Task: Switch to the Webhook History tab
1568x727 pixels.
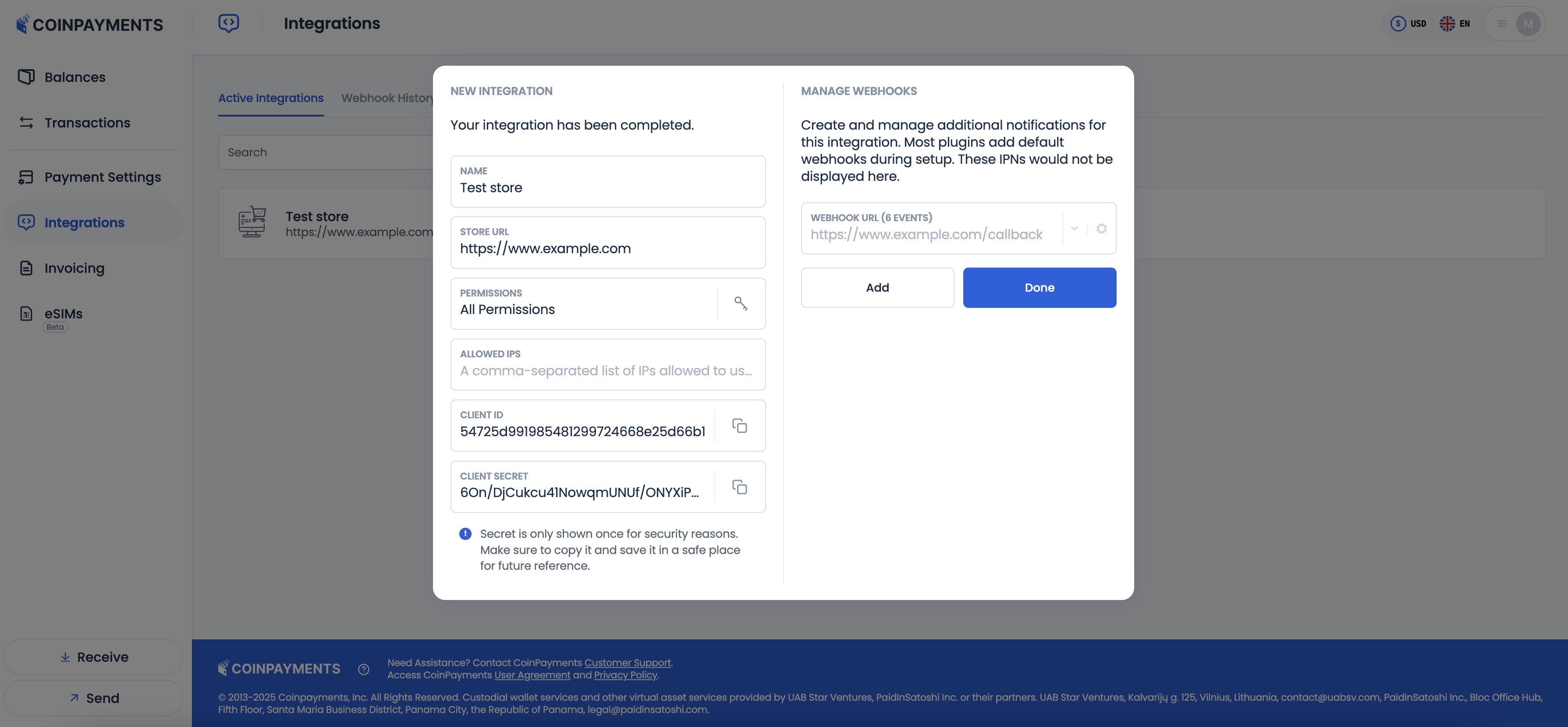Action: [387, 98]
